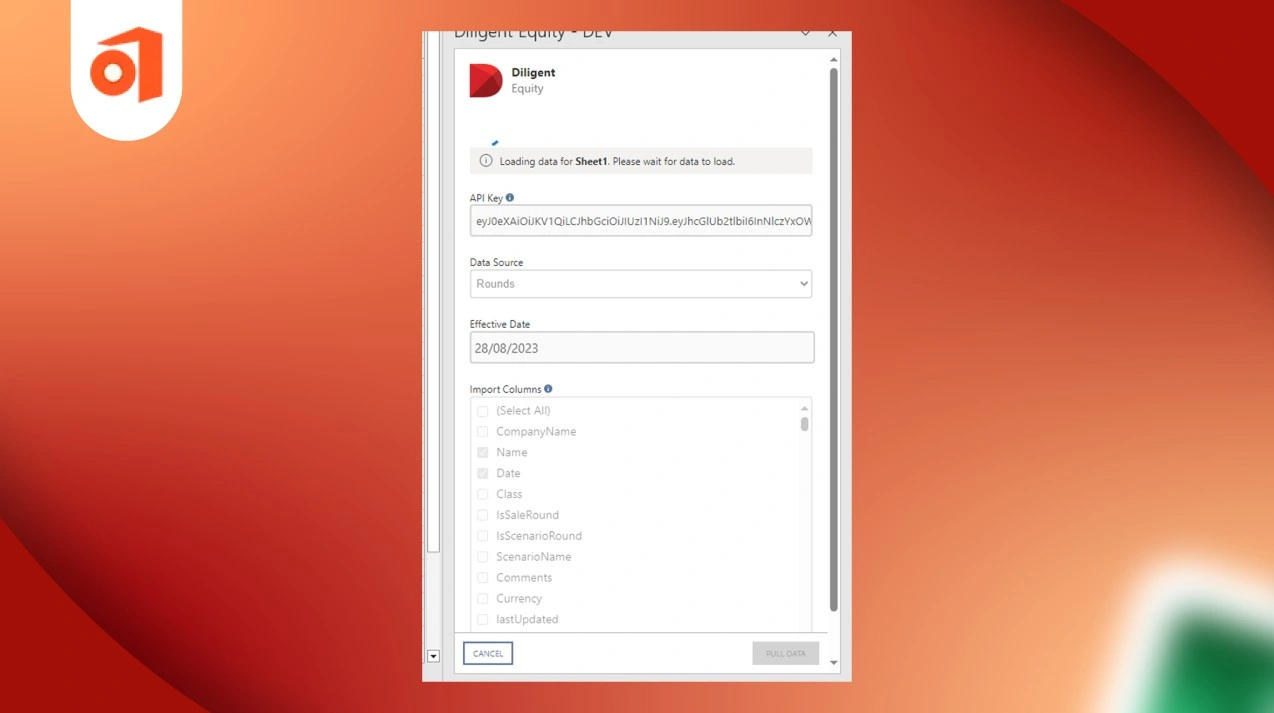The image size is (1274, 713).
Task: Click the task pane scroll-down arrow
Action: point(834,663)
